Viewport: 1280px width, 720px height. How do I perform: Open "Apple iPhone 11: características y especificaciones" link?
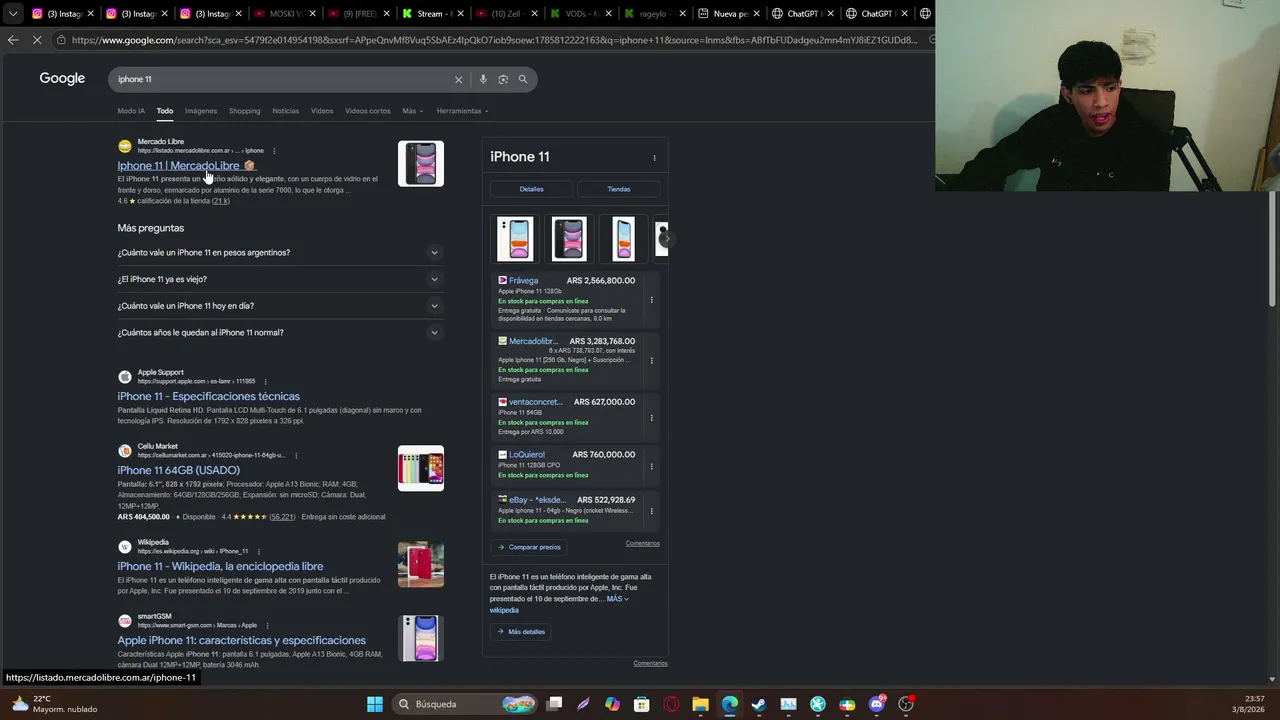click(241, 640)
